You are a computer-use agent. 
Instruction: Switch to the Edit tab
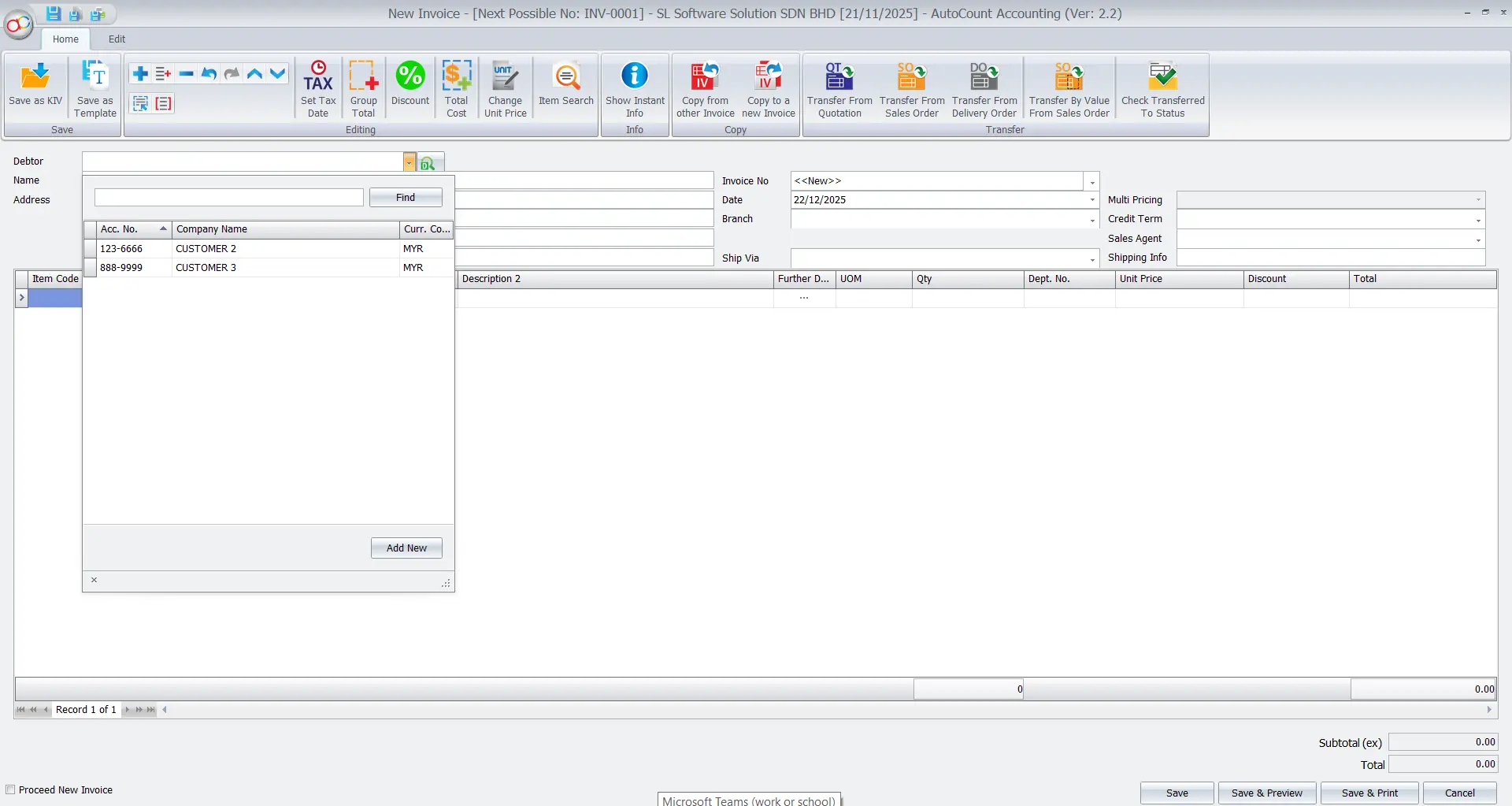click(117, 39)
